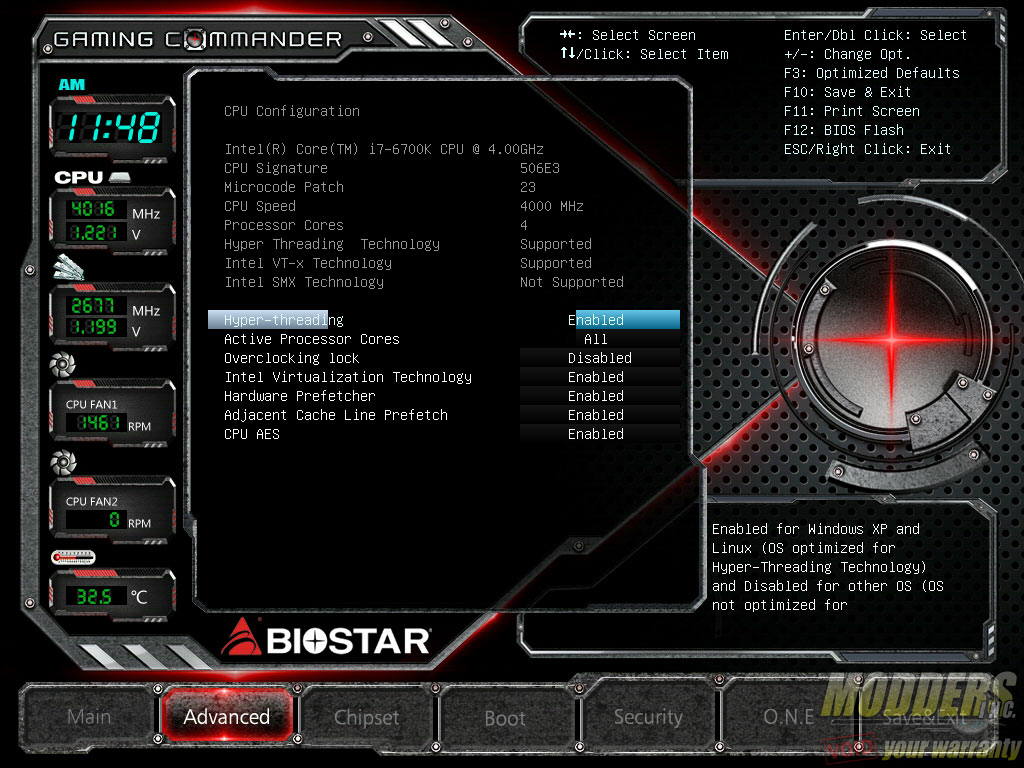Click the CPU Speed 4000 MHz value

coord(551,206)
